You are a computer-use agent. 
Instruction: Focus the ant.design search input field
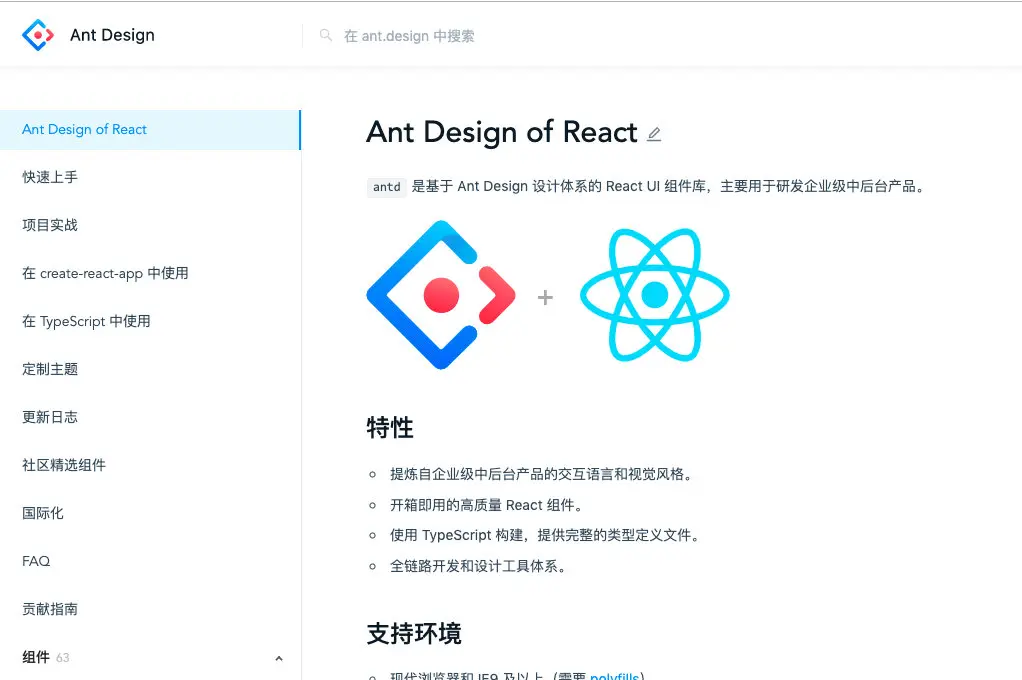409,36
